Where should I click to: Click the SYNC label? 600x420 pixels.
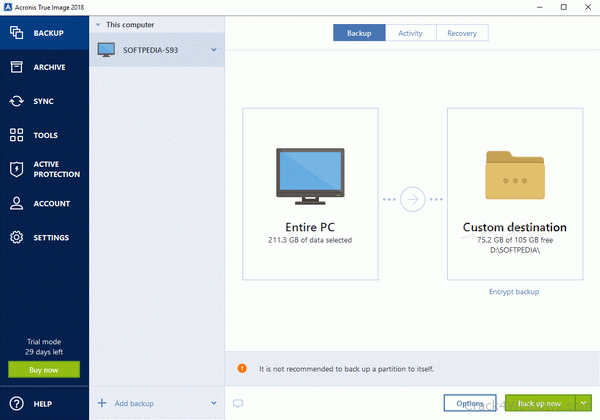coord(43,101)
